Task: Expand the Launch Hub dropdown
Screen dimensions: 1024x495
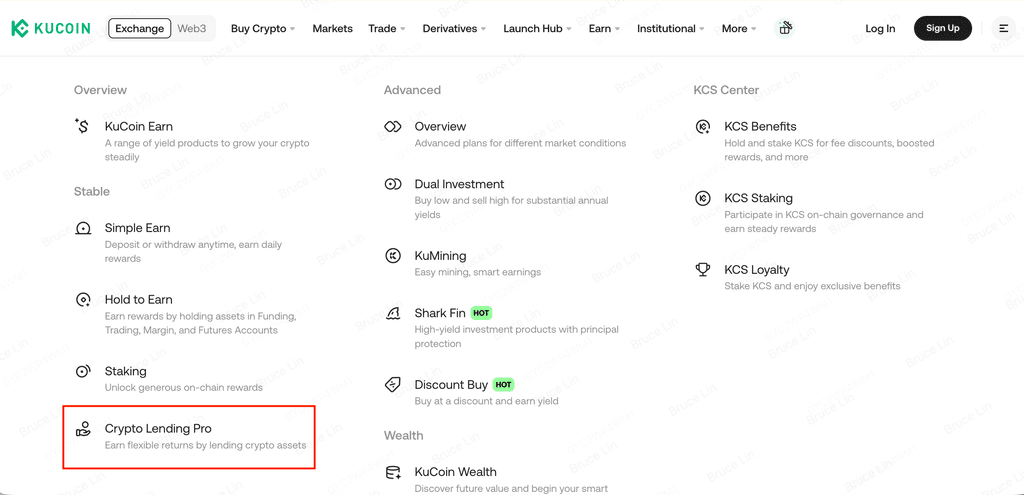Action: click(x=537, y=29)
